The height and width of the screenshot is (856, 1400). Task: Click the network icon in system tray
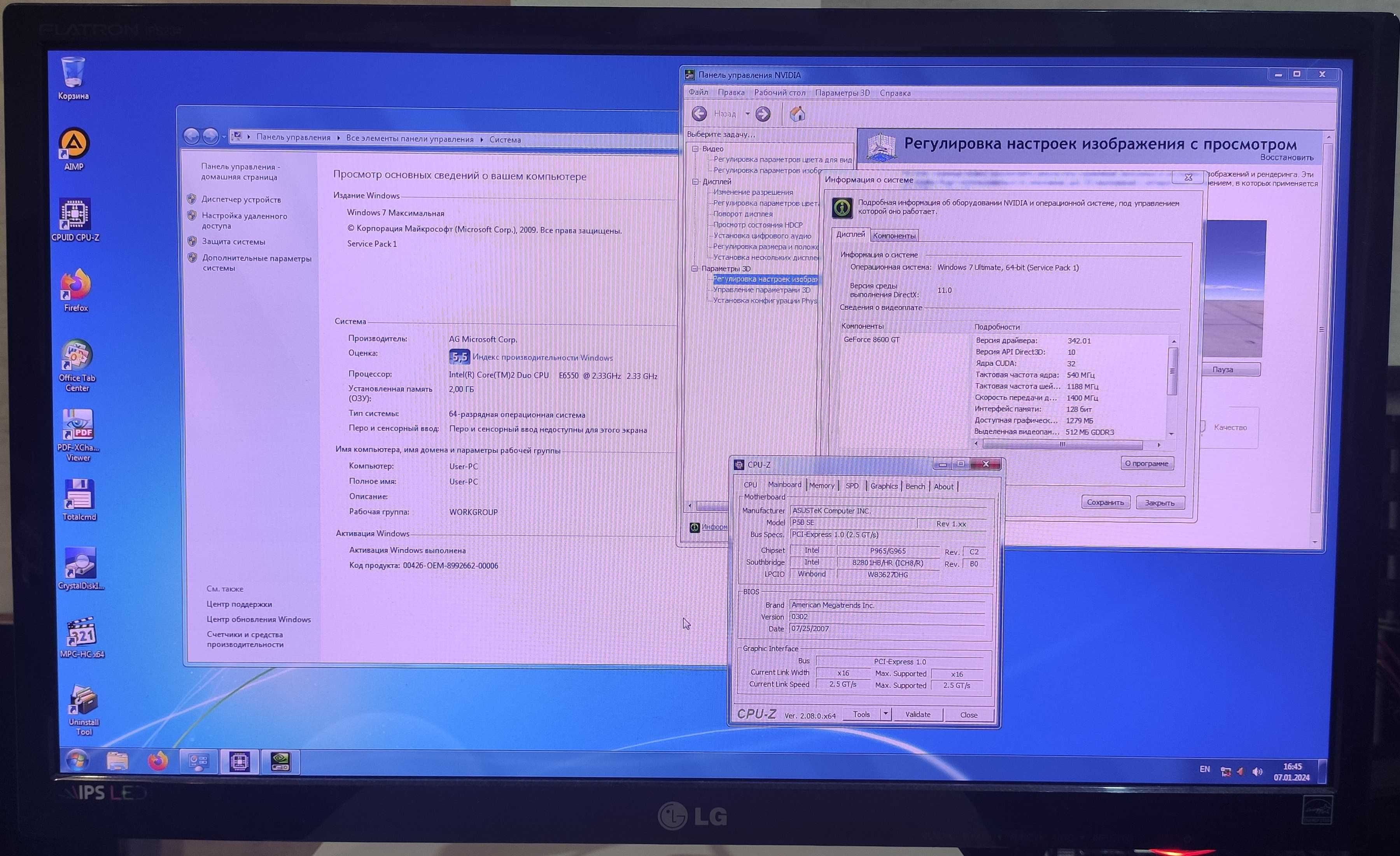tap(1225, 771)
